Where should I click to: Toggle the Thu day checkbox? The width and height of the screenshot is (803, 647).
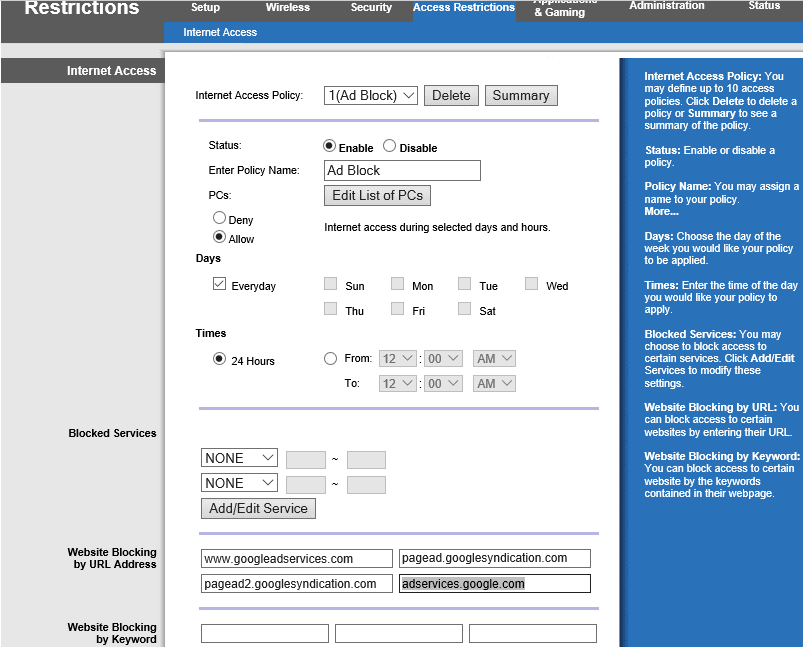pos(330,308)
